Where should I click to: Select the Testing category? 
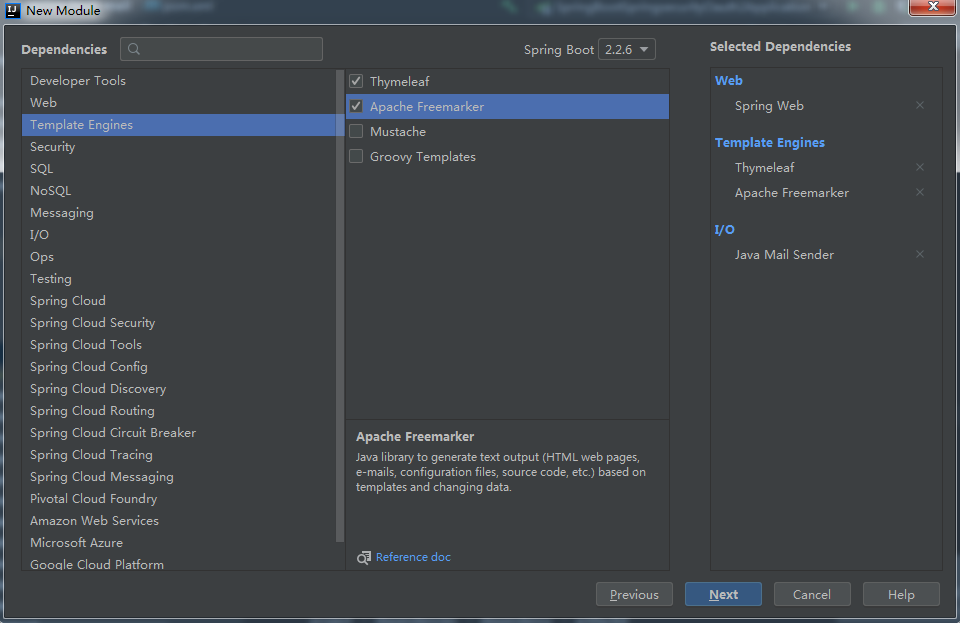click(179, 279)
